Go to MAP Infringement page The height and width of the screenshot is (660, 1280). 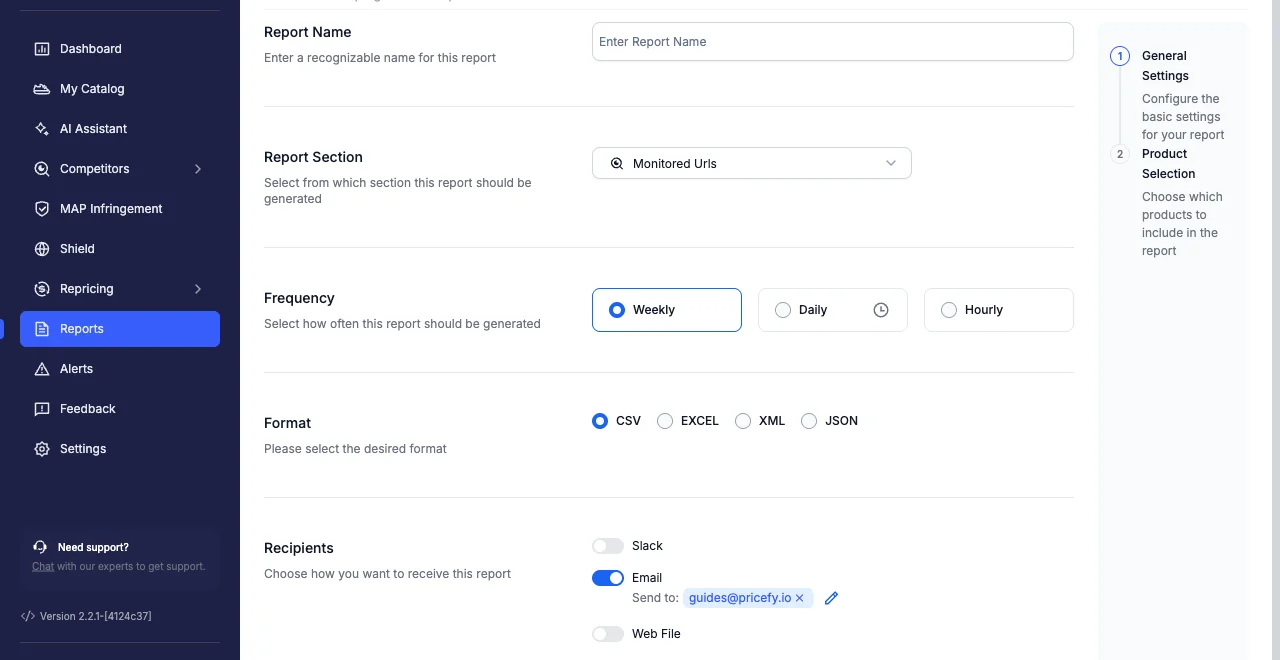[x=120, y=209]
